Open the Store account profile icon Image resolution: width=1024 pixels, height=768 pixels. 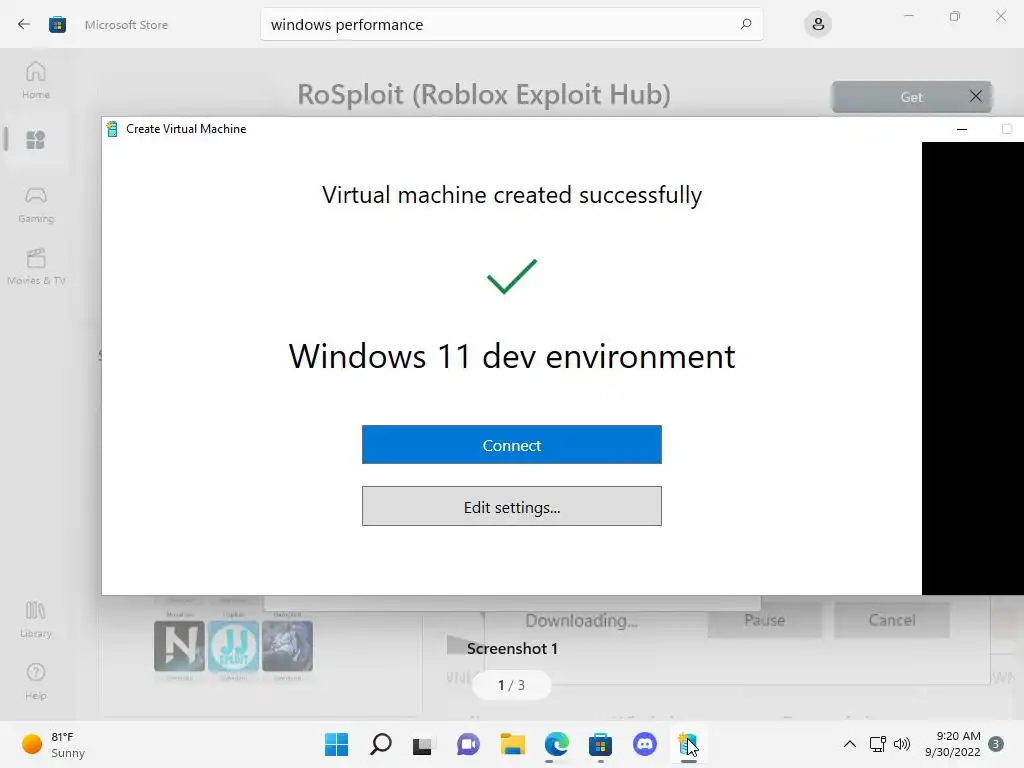pyautogui.click(x=818, y=24)
